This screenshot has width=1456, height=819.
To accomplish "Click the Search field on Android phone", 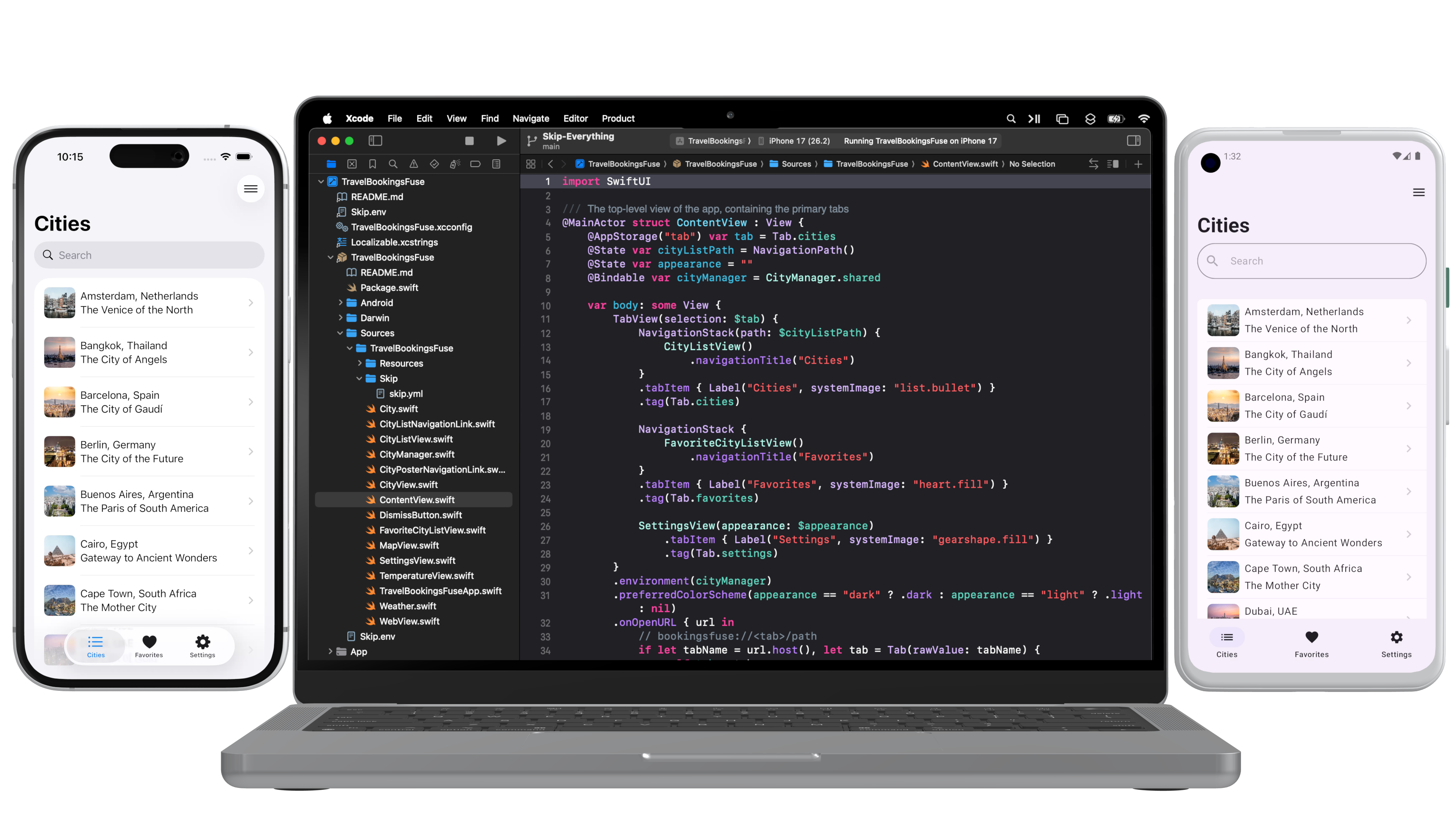I will tap(1311, 261).
